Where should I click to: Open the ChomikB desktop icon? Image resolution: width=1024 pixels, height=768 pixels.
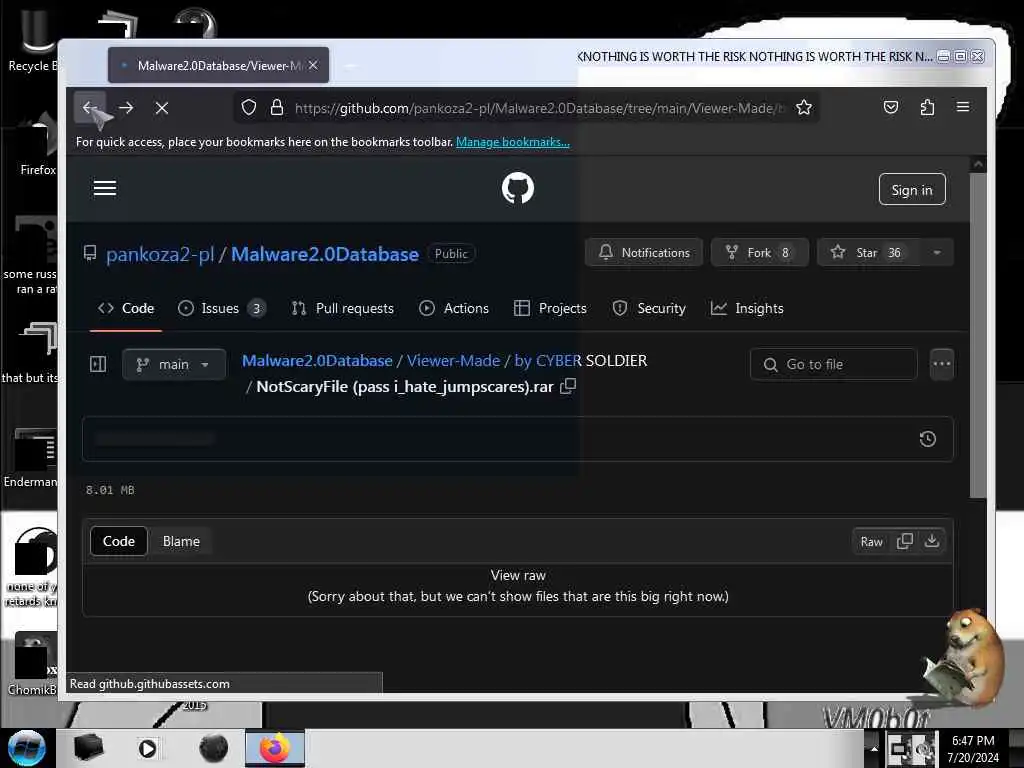[x=31, y=664]
